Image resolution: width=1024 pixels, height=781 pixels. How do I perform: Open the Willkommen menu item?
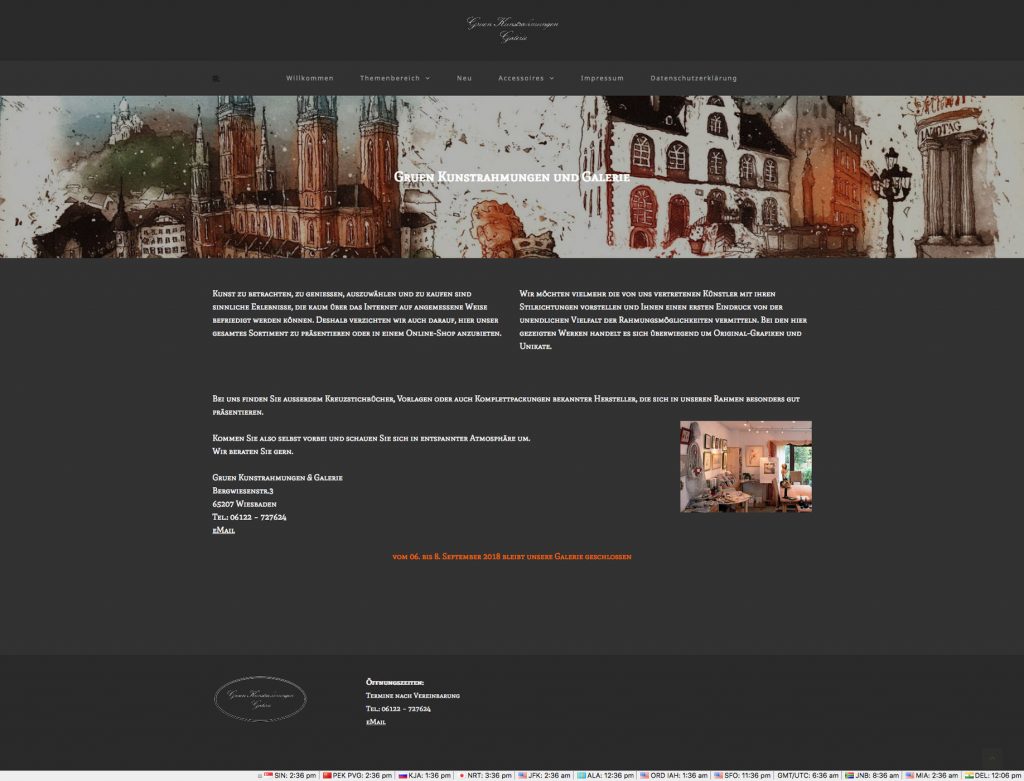(x=310, y=78)
